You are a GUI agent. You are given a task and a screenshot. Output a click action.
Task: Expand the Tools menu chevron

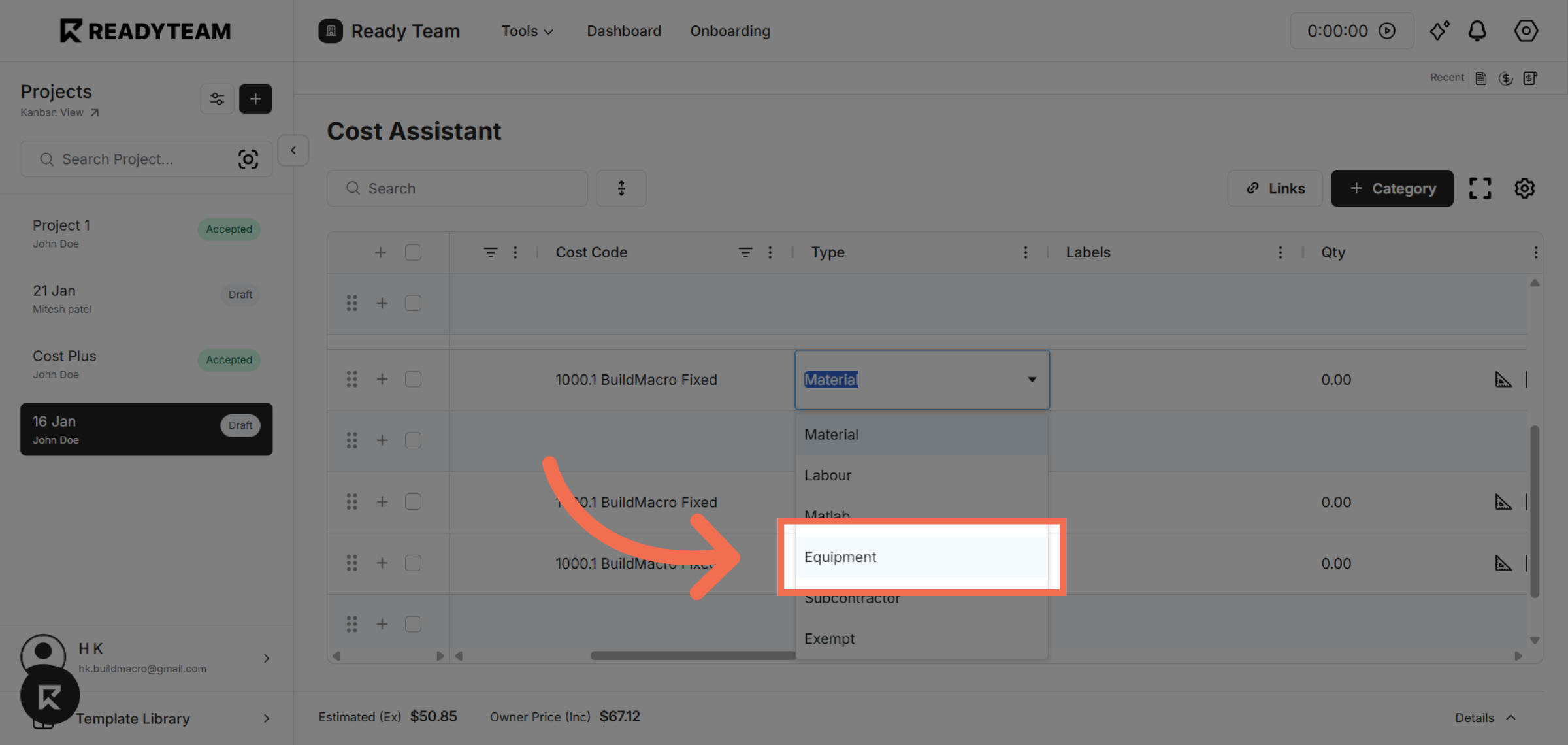coord(549,31)
